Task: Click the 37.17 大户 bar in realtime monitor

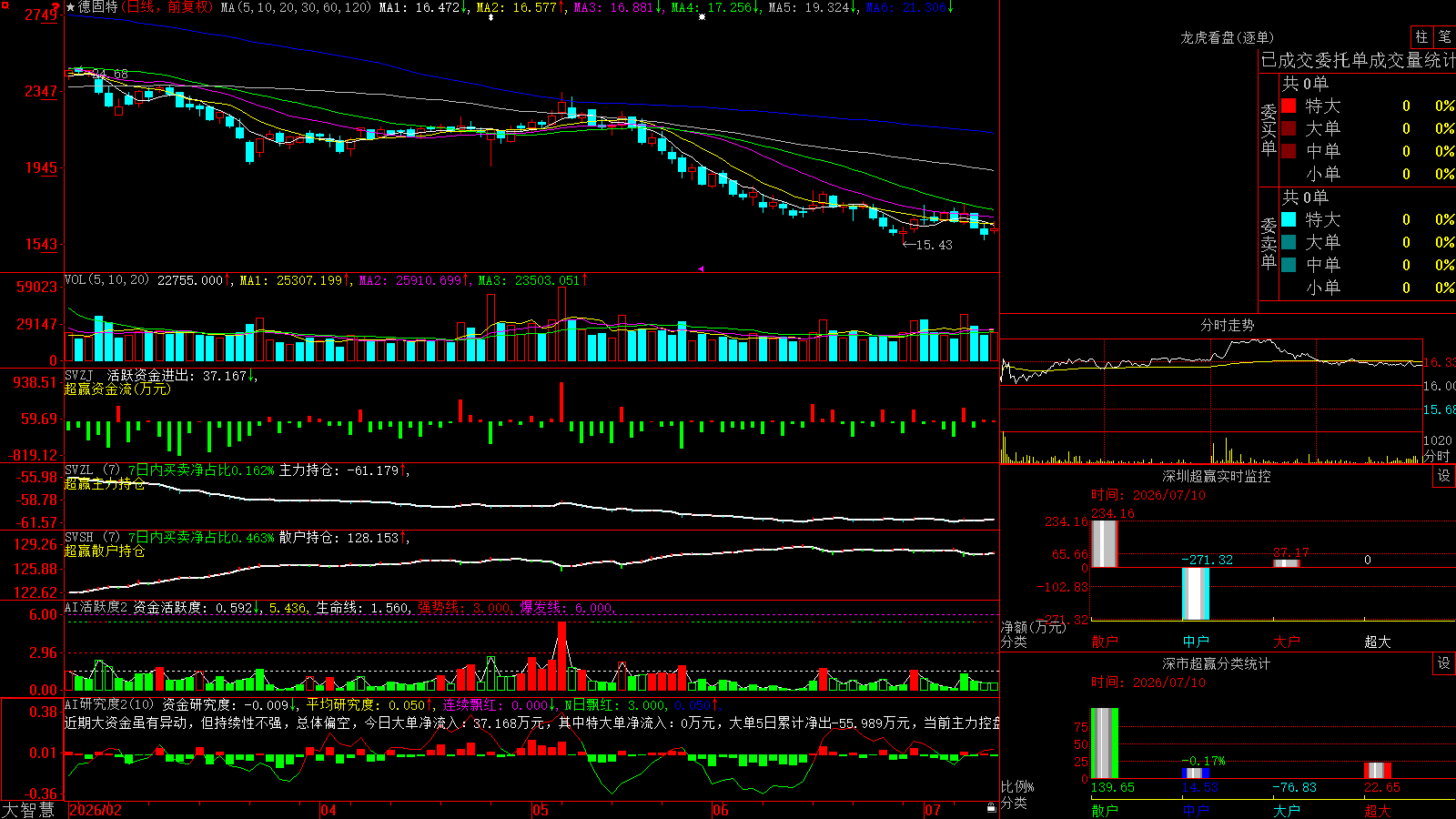Action: pos(1287,563)
